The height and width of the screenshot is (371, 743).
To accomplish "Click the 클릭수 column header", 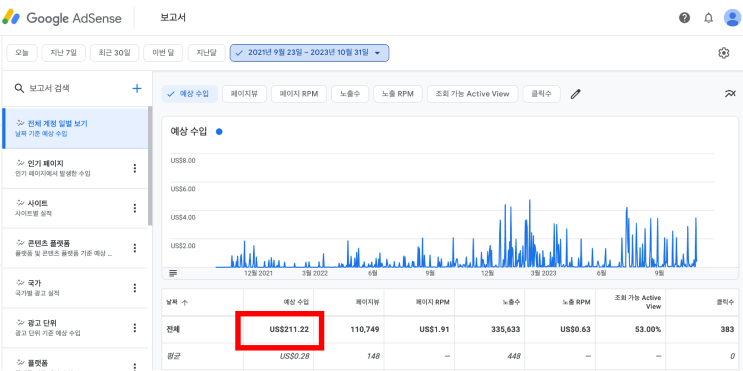I will pos(726,302).
